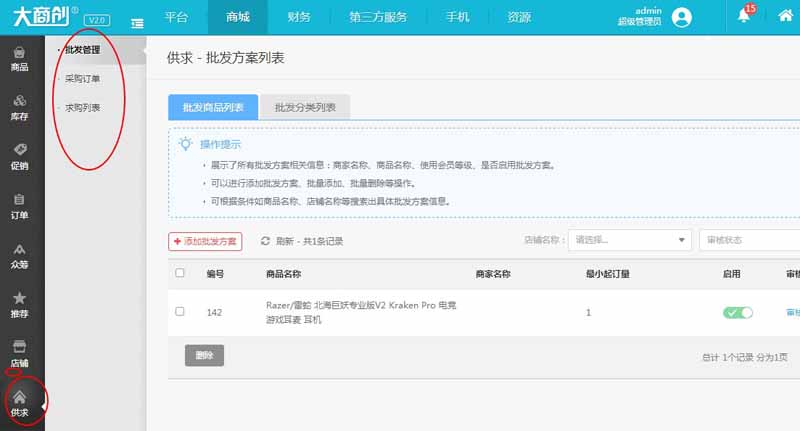This screenshot has width=800, height=431.
Task: Open 采购订单 in the submenu
Action: click(x=83, y=78)
